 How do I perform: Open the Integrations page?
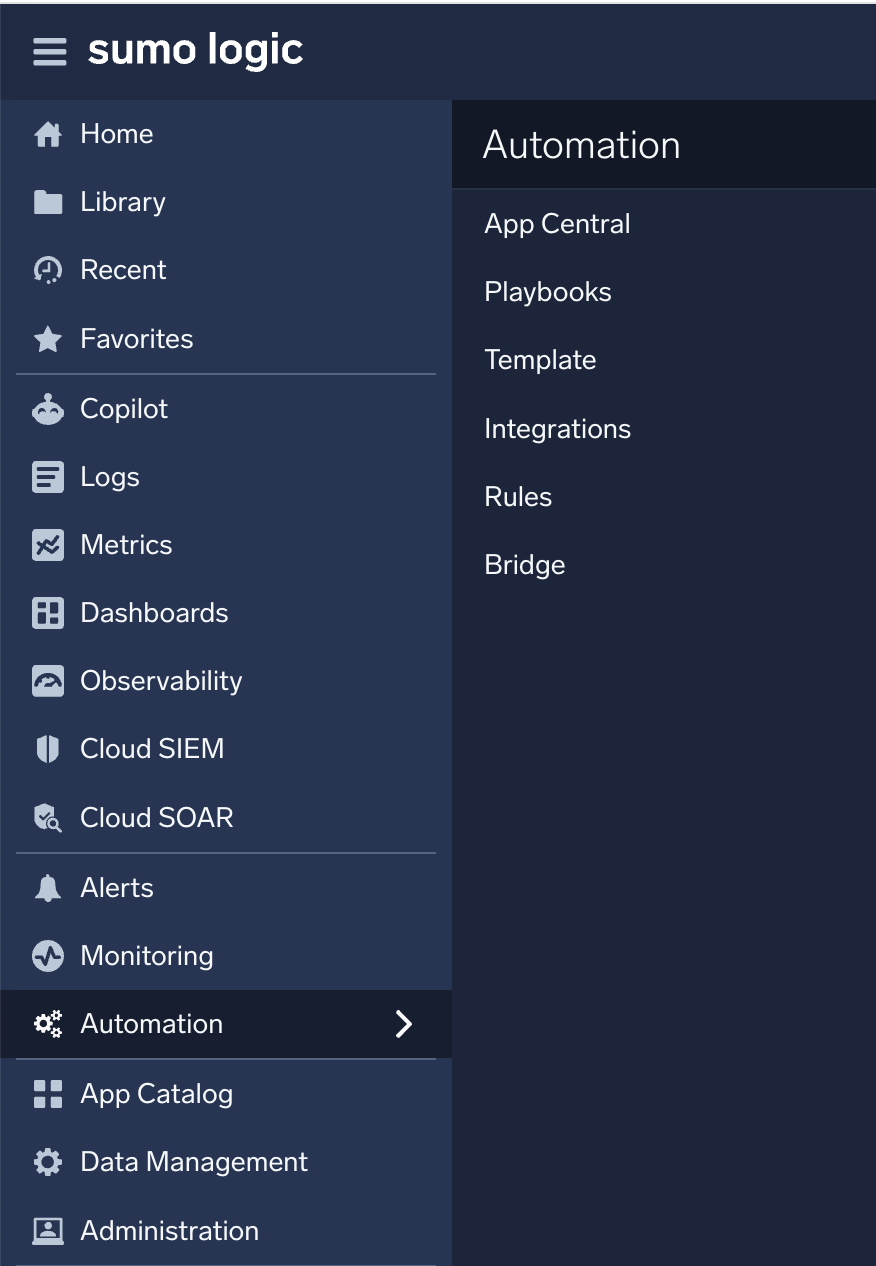pos(557,428)
